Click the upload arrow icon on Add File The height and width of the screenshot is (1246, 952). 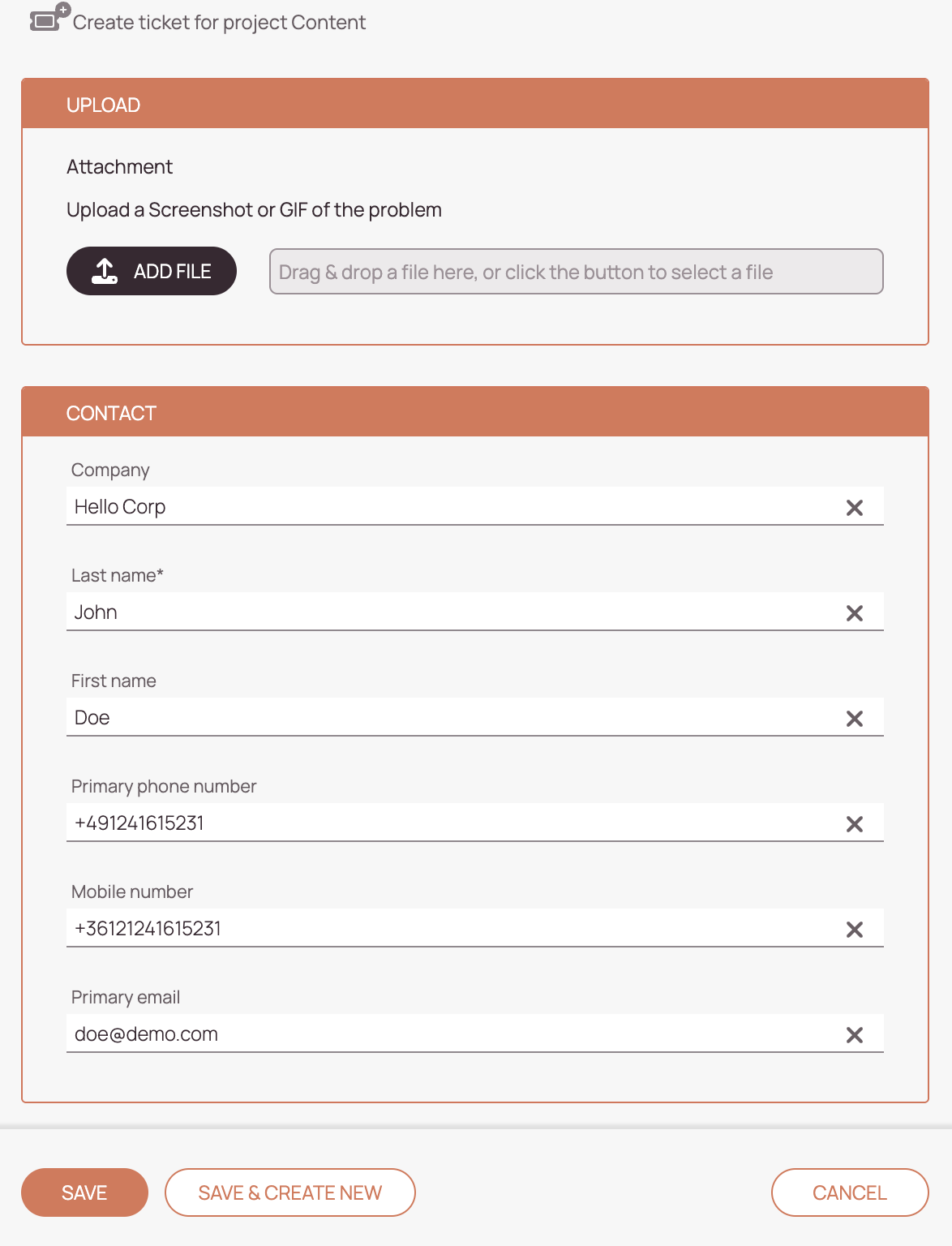tap(105, 271)
